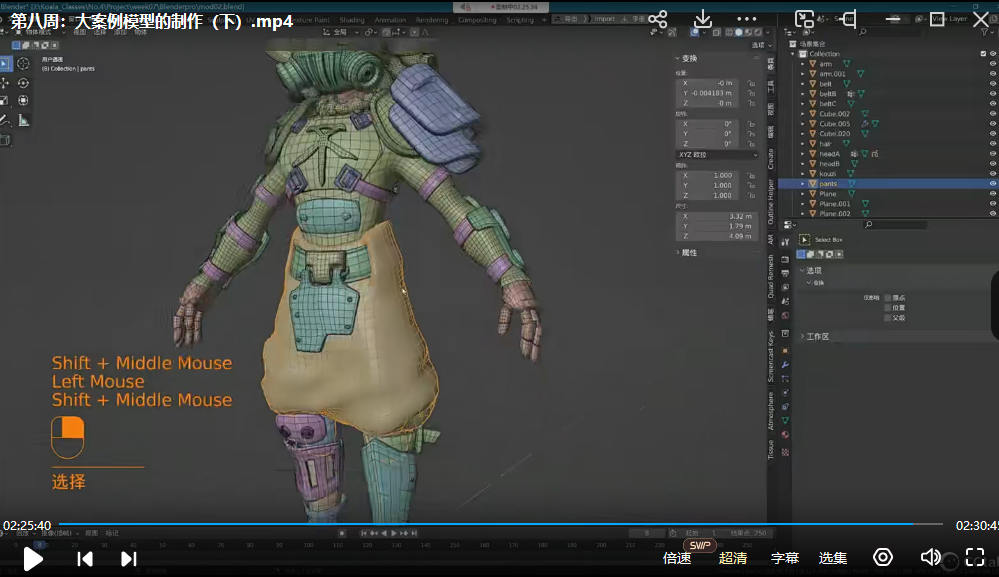
Task: Click the download icon in the video header
Action: (703, 20)
